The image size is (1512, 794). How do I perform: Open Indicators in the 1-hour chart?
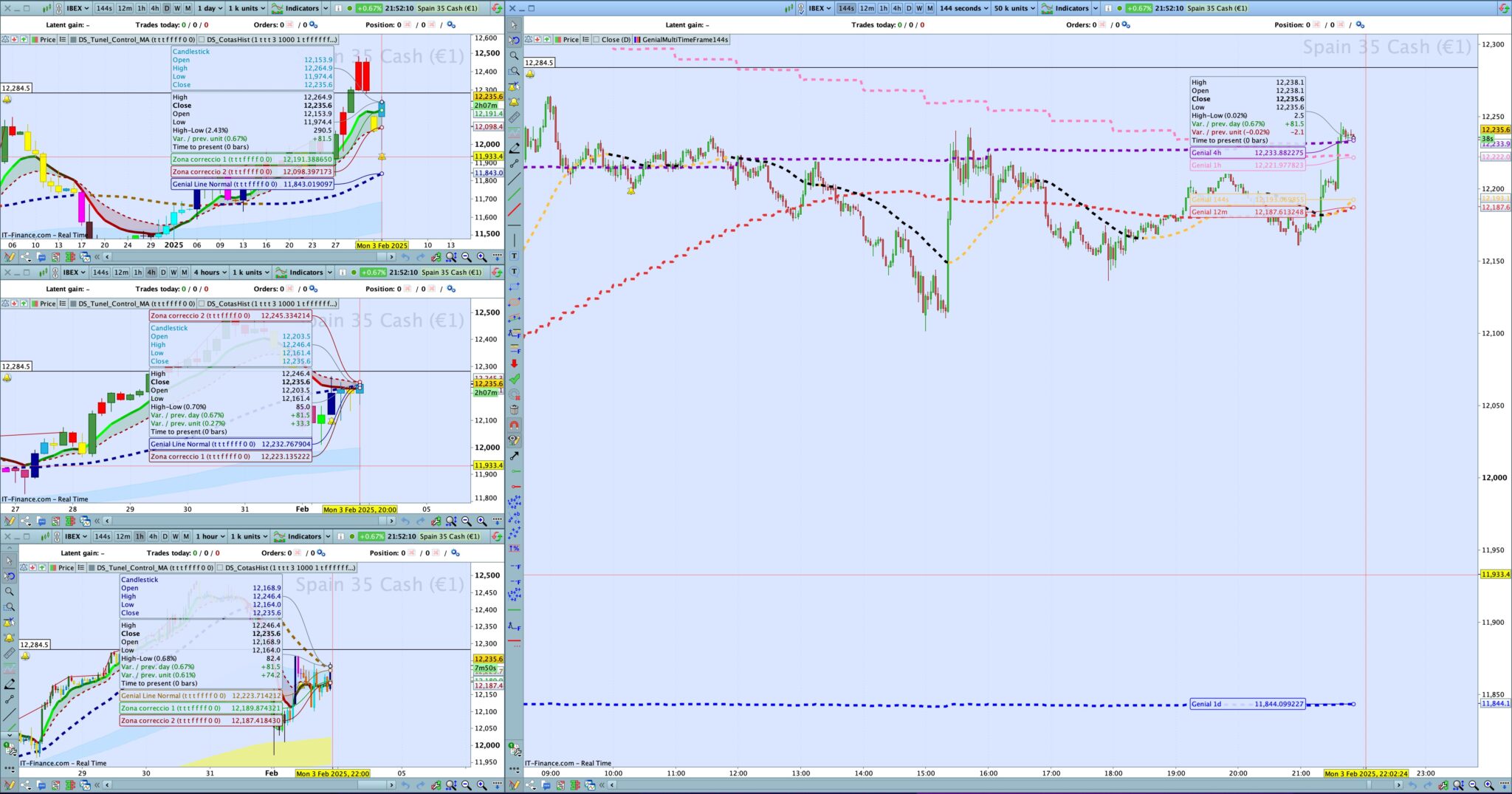(x=298, y=537)
